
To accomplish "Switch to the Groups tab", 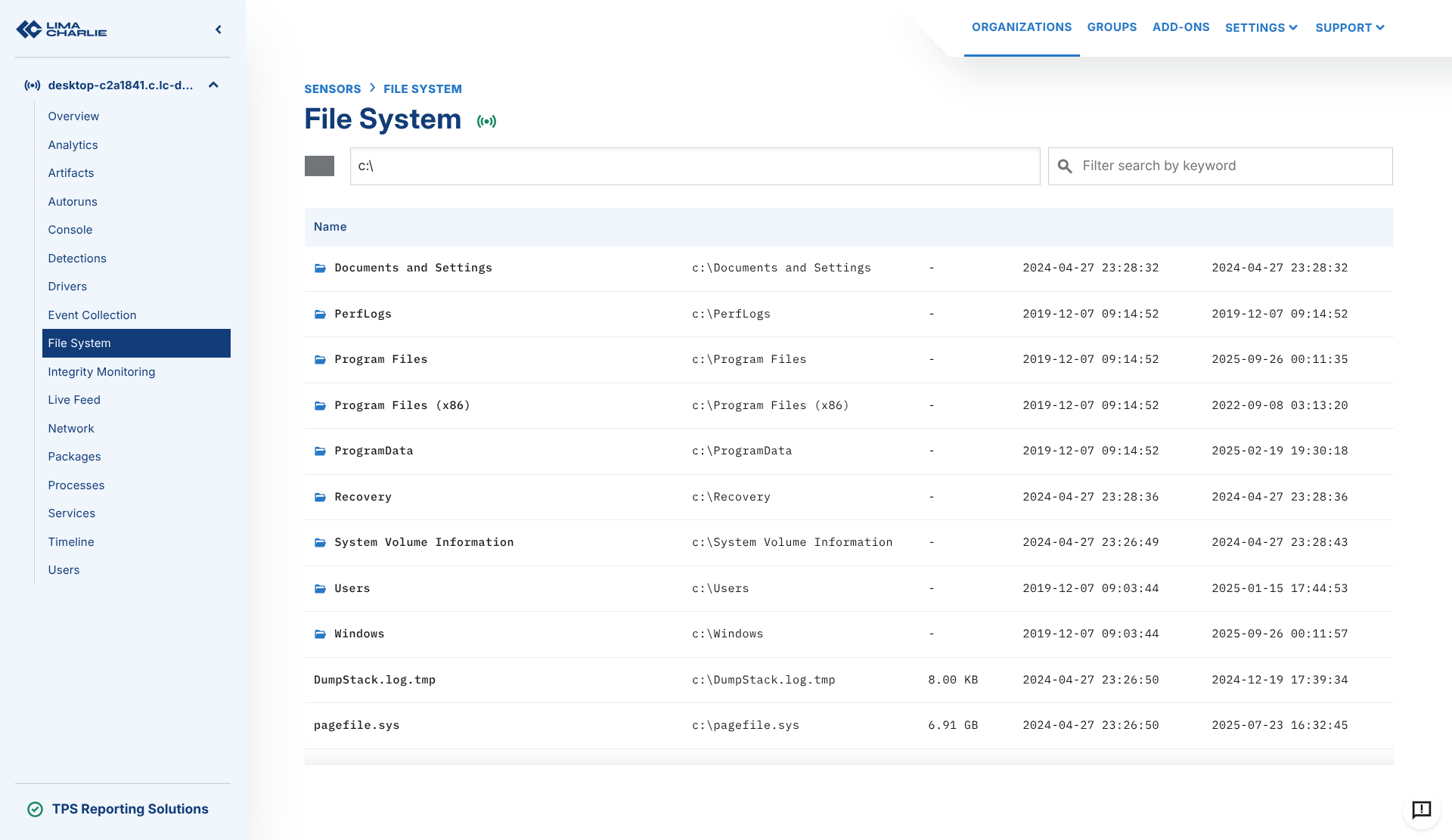I will 1112,27.
